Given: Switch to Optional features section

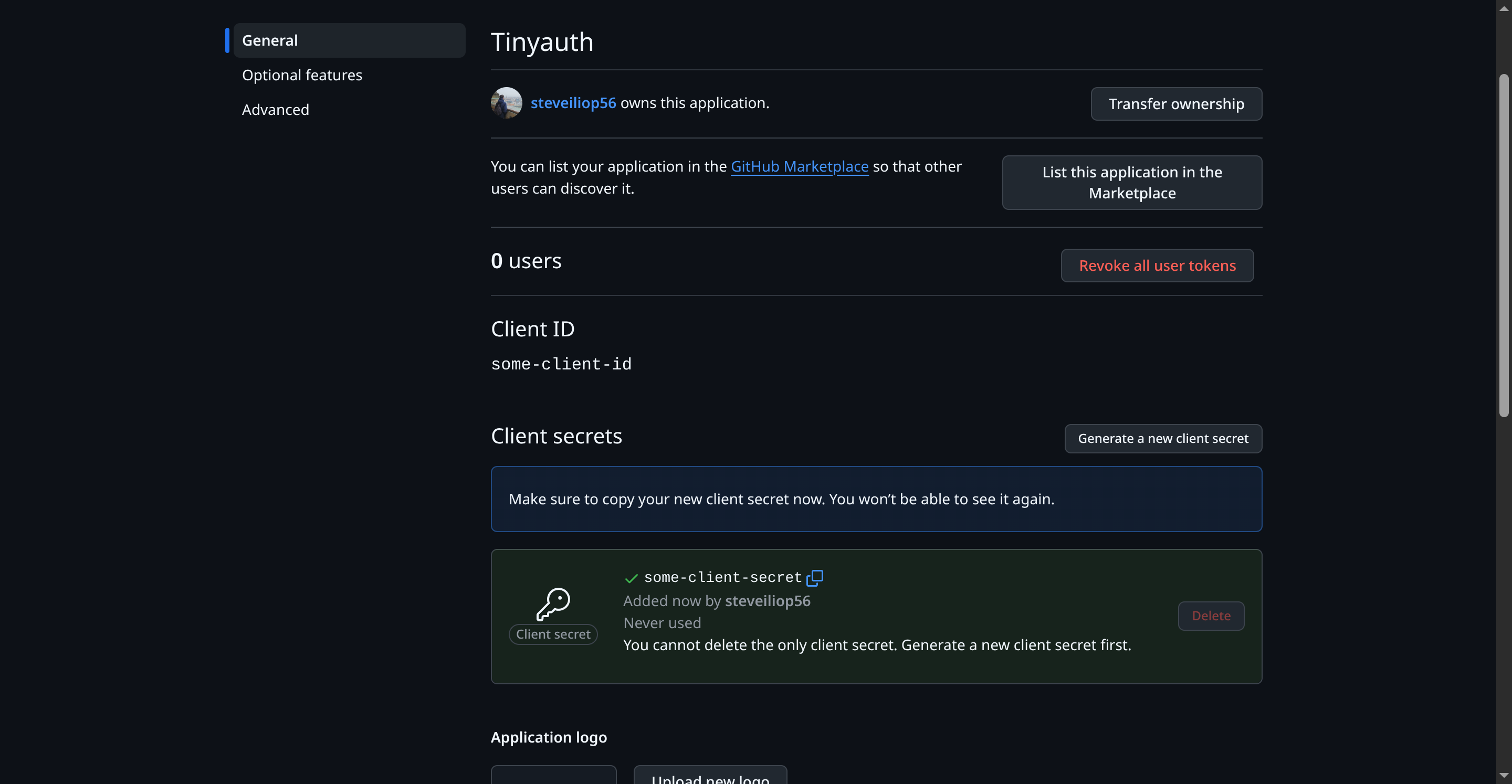Looking at the screenshot, I should point(302,75).
